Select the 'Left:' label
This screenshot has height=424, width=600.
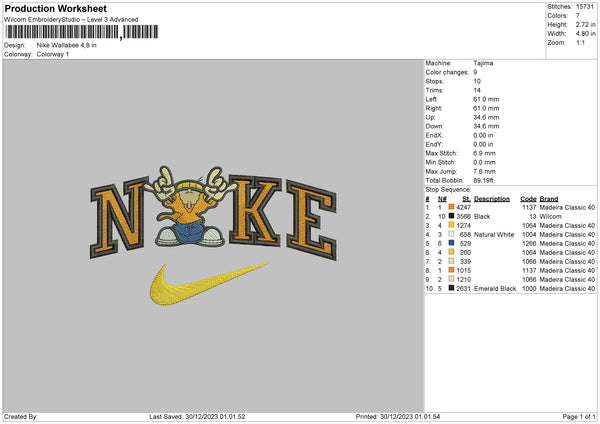coord(432,99)
